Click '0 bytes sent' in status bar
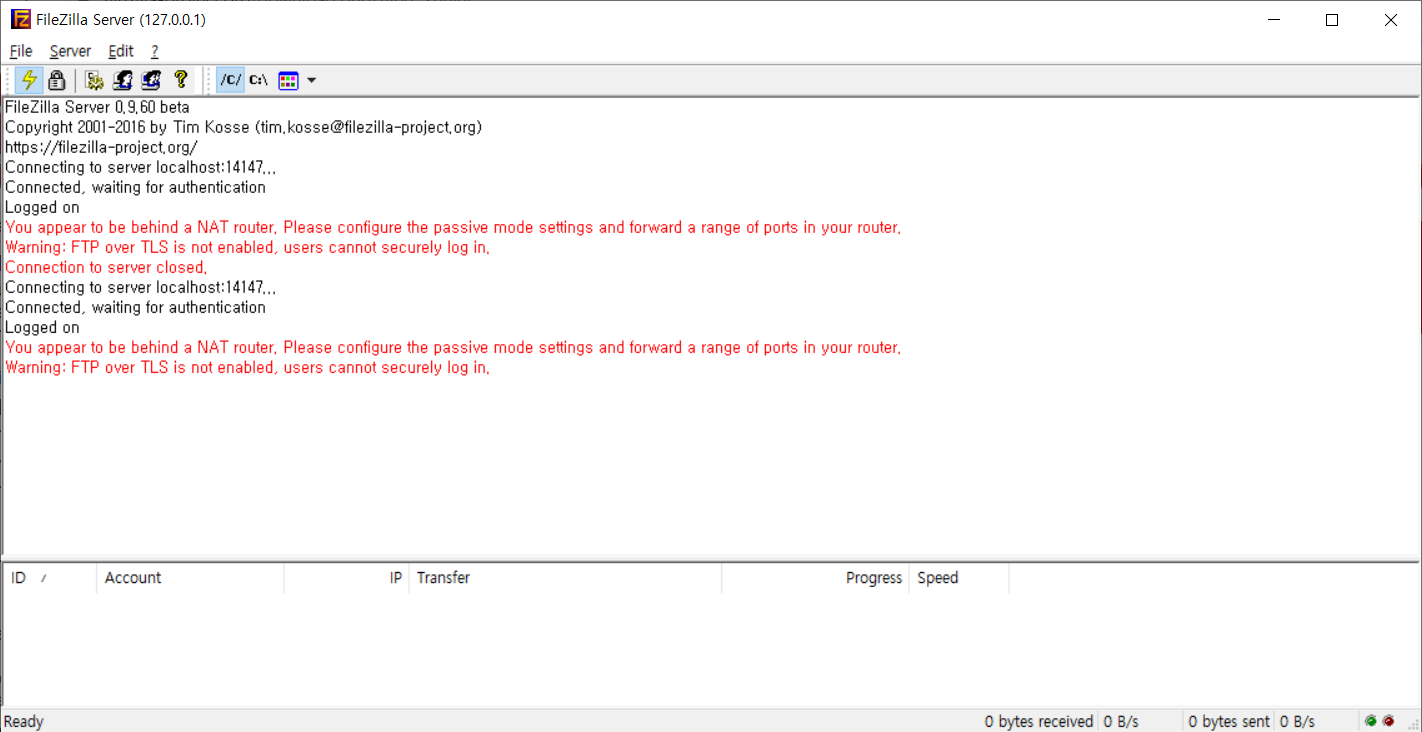Image resolution: width=1422 pixels, height=732 pixels. click(x=1229, y=721)
